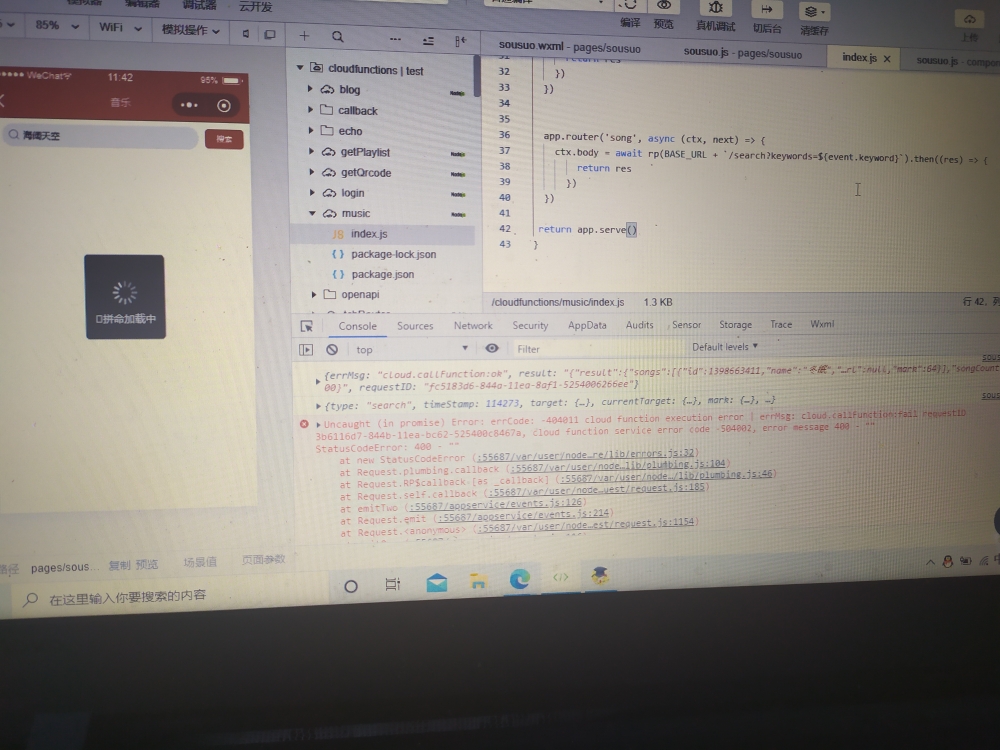This screenshot has width=1000, height=750.
Task: Switch to the Storage tab
Action: [735, 325]
